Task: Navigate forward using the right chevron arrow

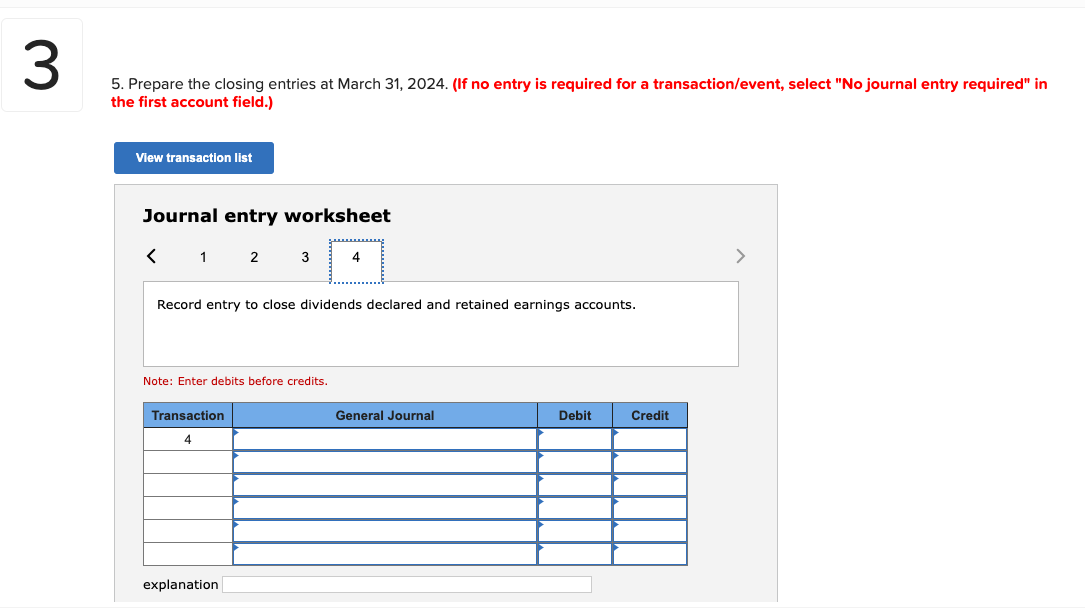Action: (740, 256)
